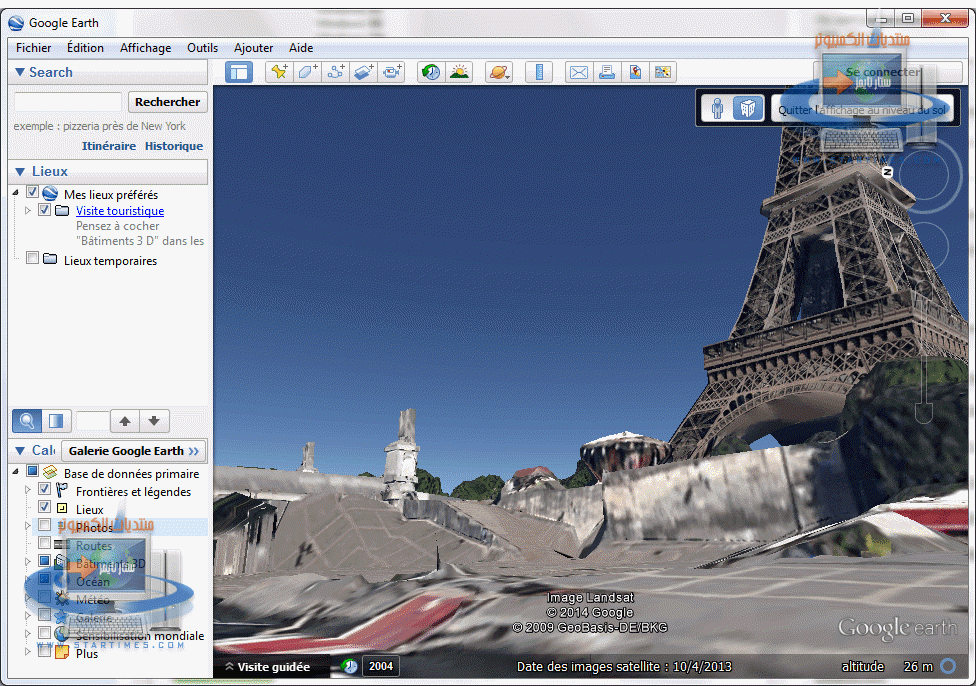Open the Historique link
Image resolution: width=976 pixels, height=686 pixels.
173,146
